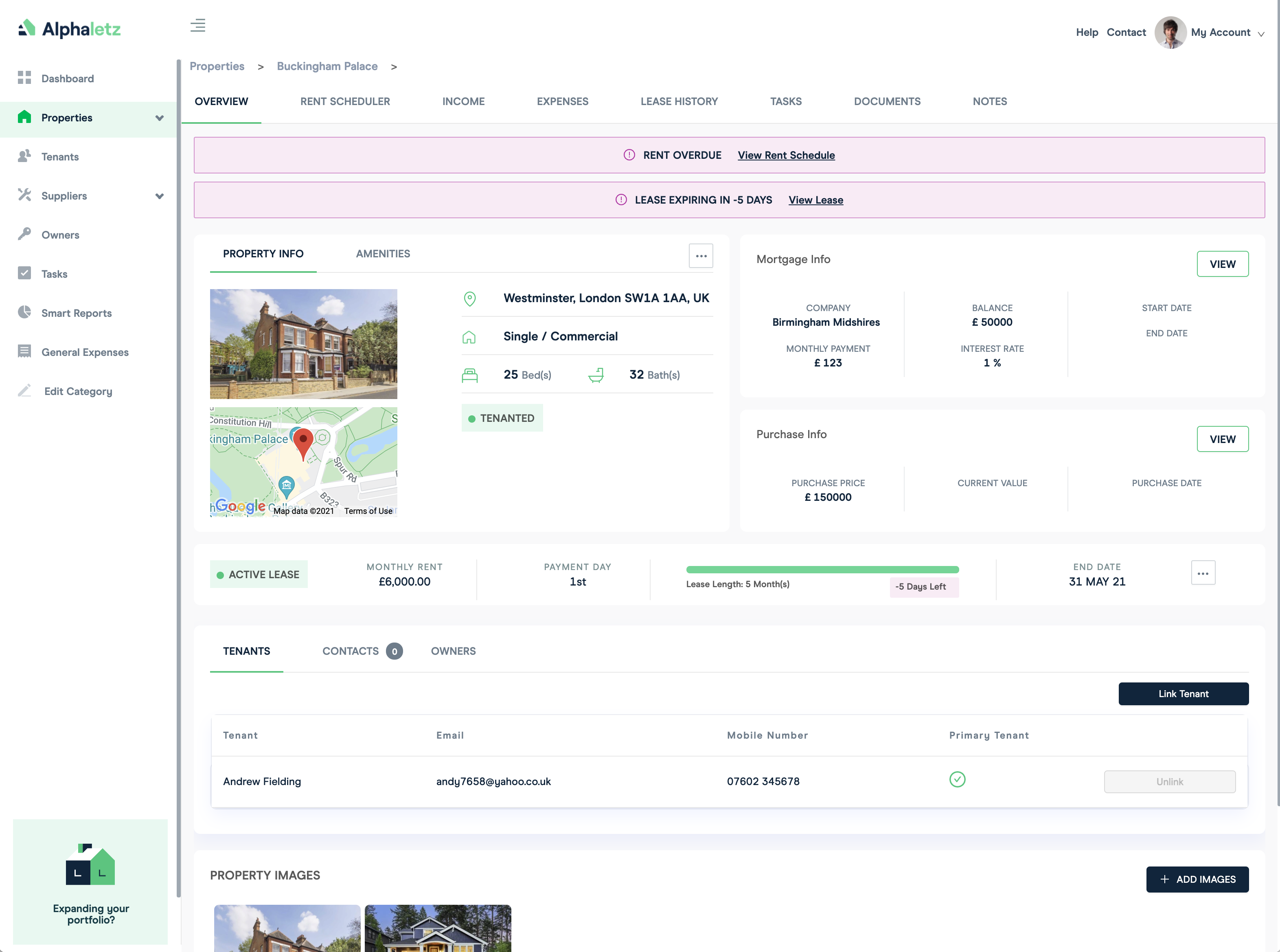
Task: Toggle Andrew Fielding primary tenant checkmark
Action: (957, 780)
